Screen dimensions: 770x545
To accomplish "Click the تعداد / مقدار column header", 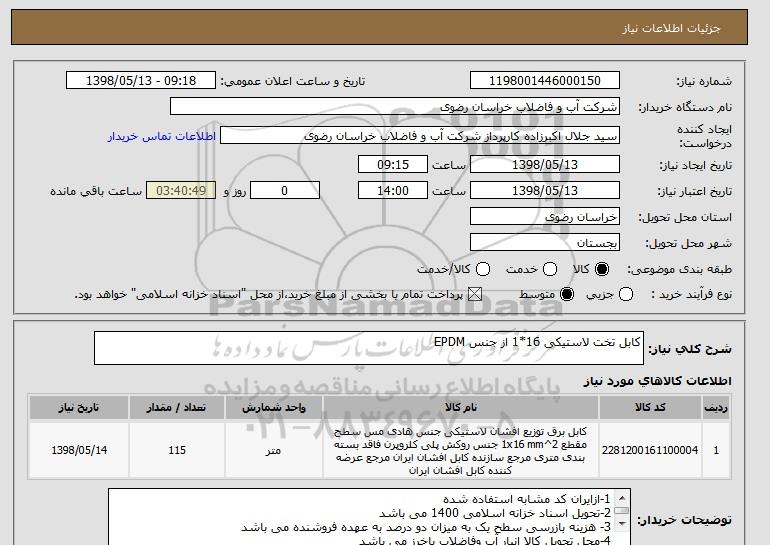I will pos(177,408).
